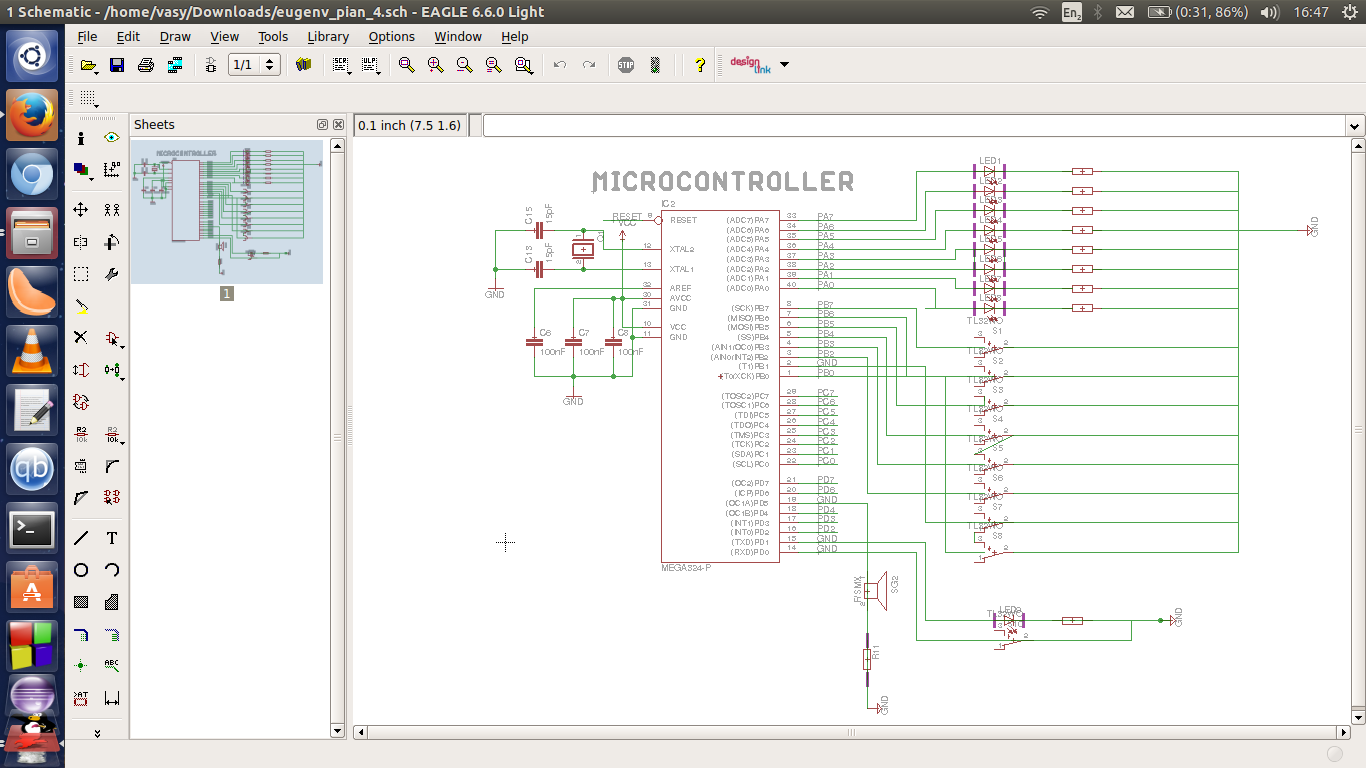Select the Polygon tool
Image resolution: width=1366 pixels, height=768 pixels.
[112, 602]
